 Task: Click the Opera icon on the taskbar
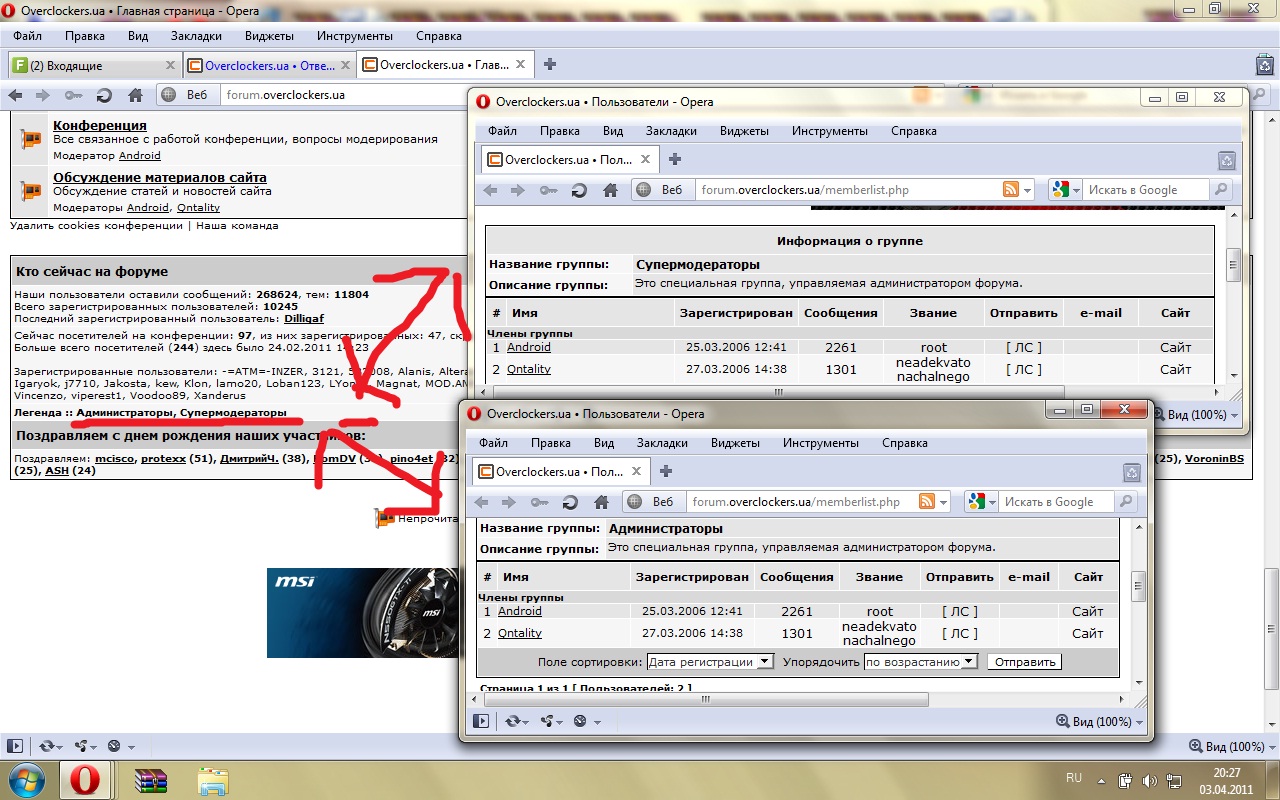(x=86, y=779)
